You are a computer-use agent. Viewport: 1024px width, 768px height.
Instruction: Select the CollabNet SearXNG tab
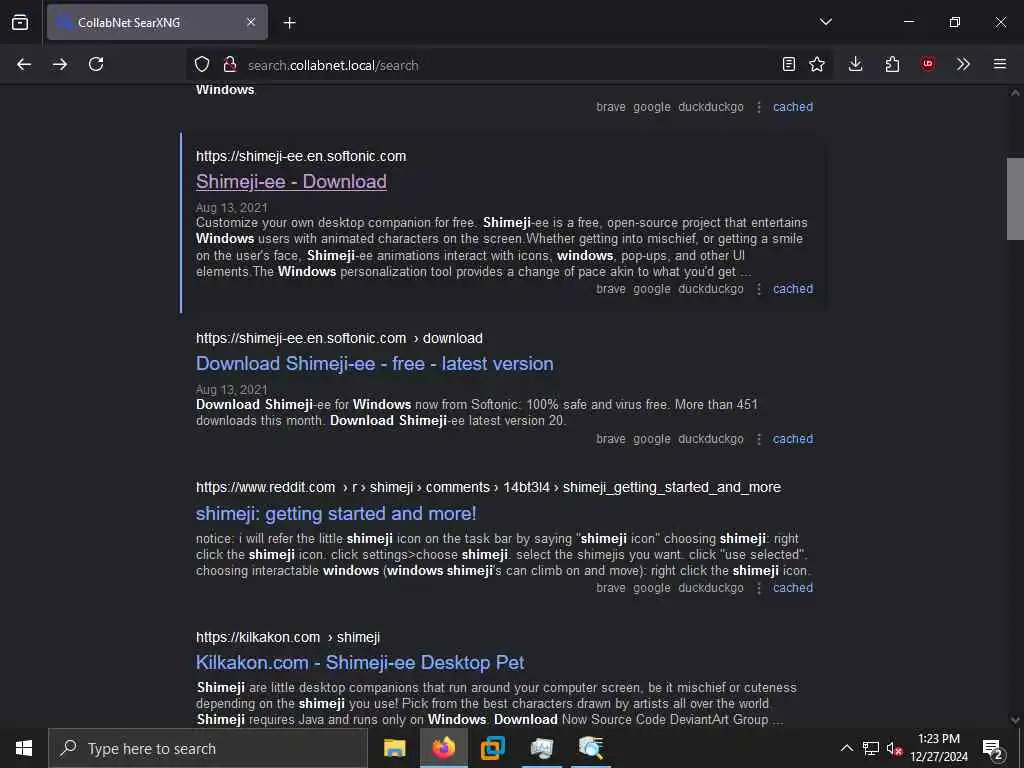tap(157, 22)
